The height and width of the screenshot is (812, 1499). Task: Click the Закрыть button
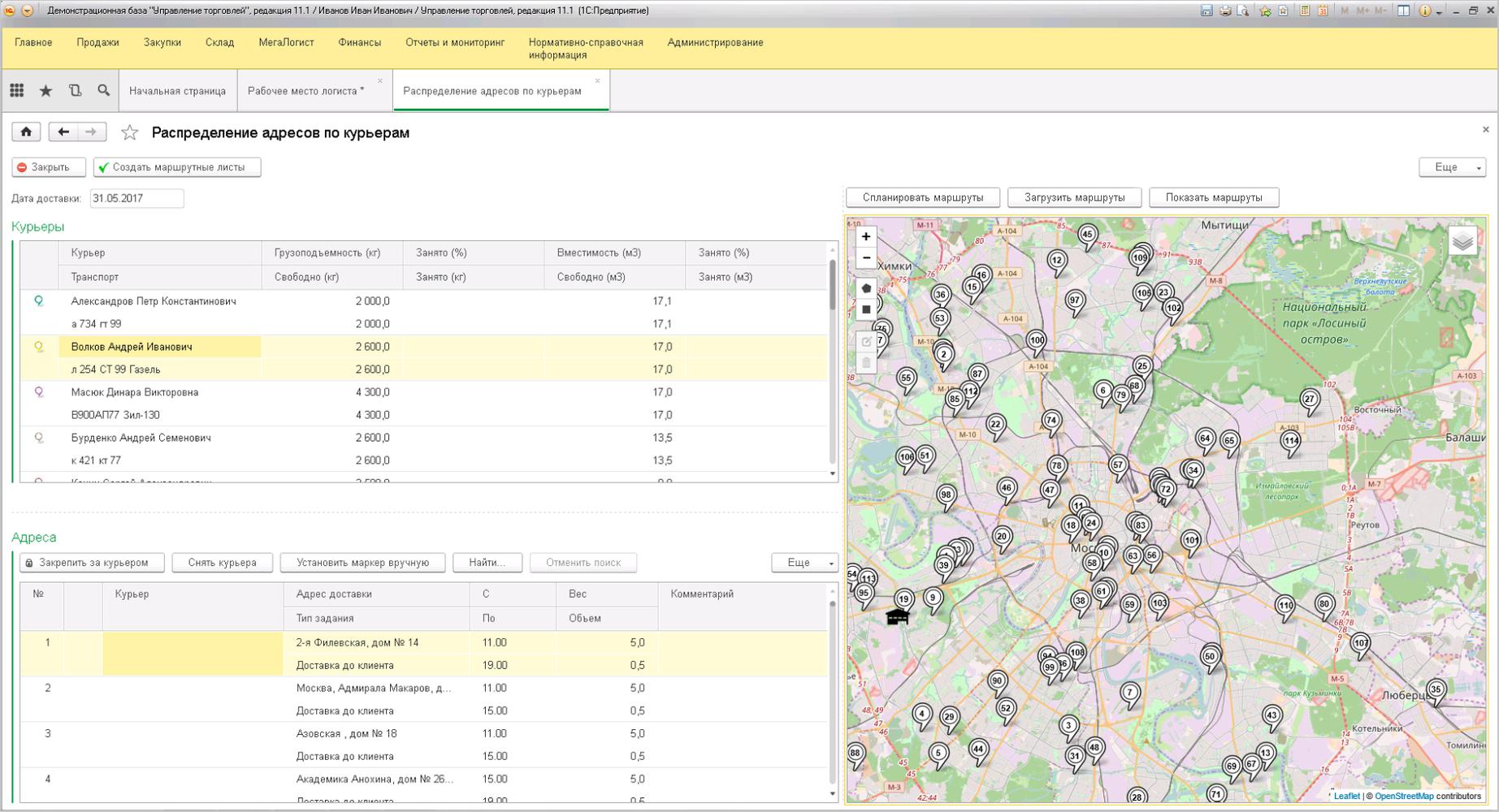(x=49, y=166)
